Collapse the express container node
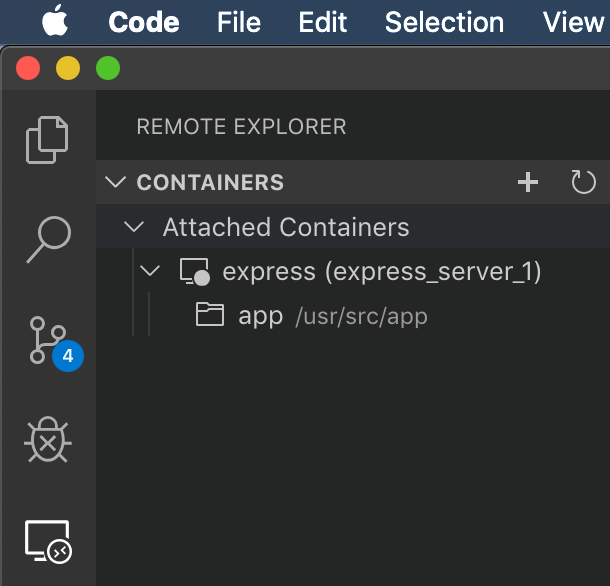 point(150,271)
